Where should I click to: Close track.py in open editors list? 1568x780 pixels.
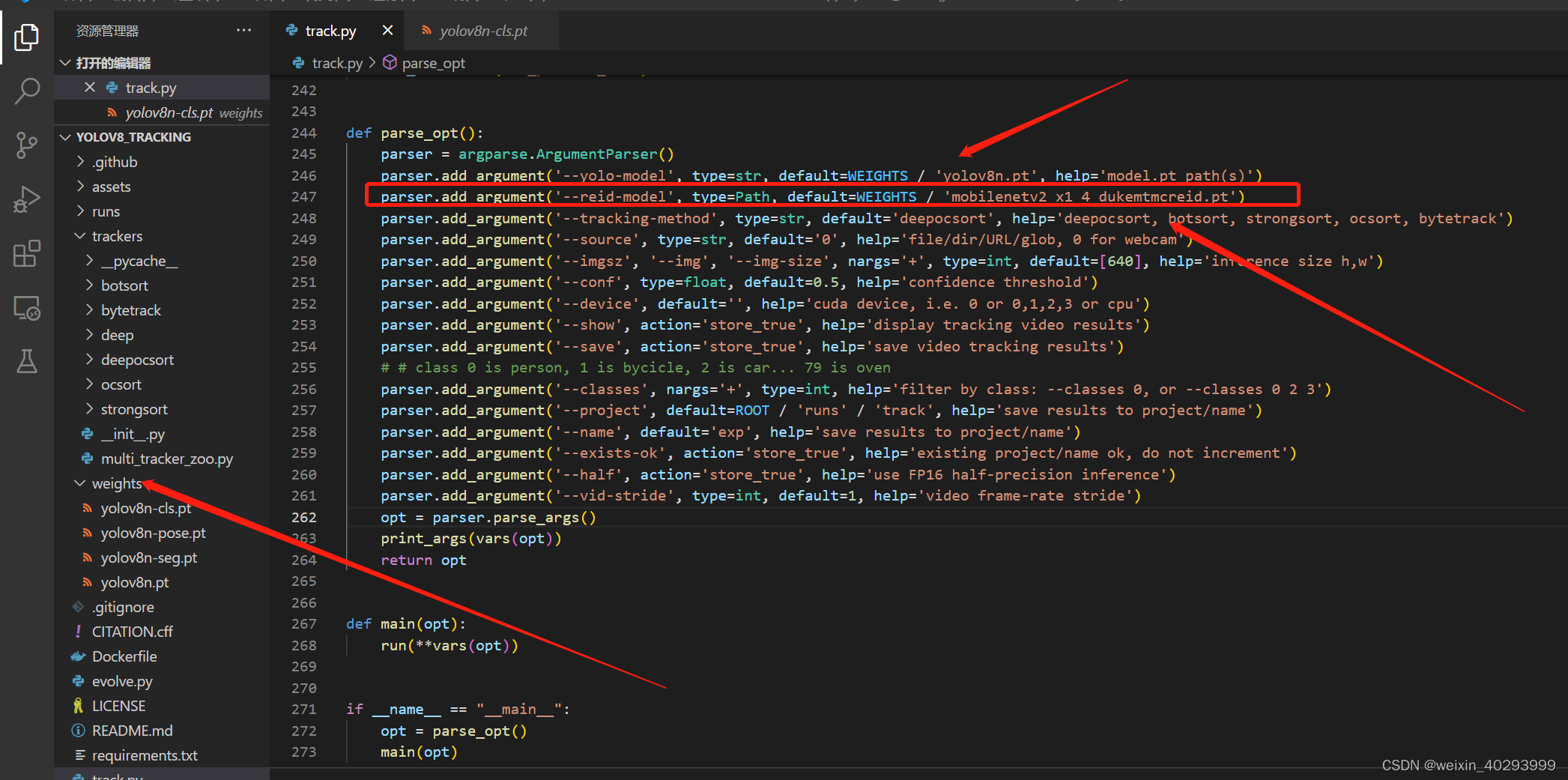tap(90, 88)
